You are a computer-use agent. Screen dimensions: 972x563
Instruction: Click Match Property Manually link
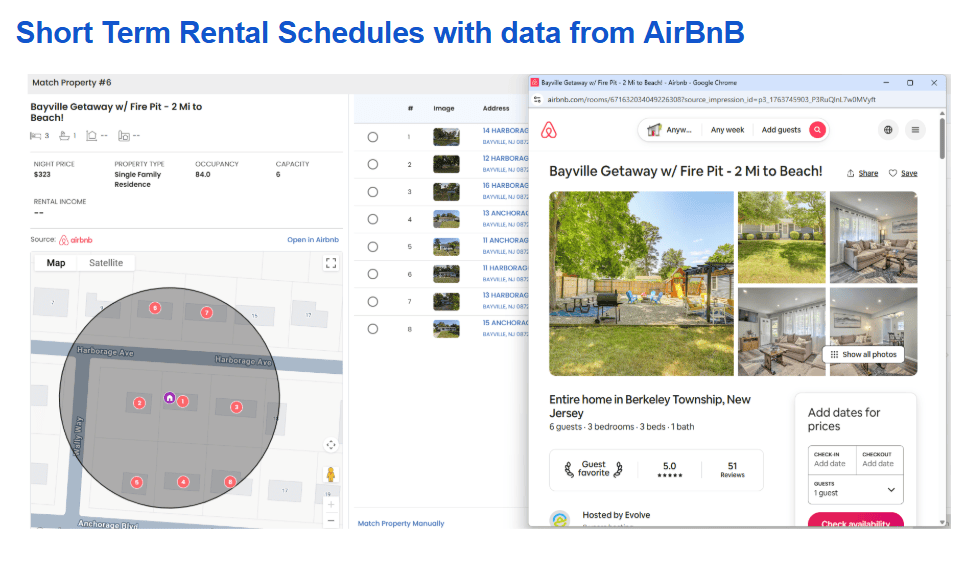pyautogui.click(x=401, y=523)
